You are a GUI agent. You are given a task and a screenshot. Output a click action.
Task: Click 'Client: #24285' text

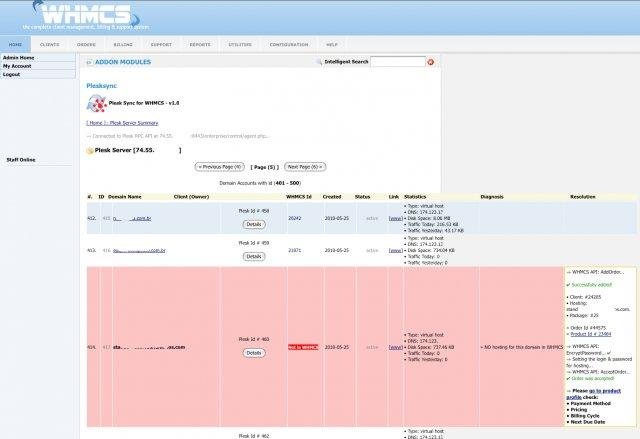pos(584,297)
